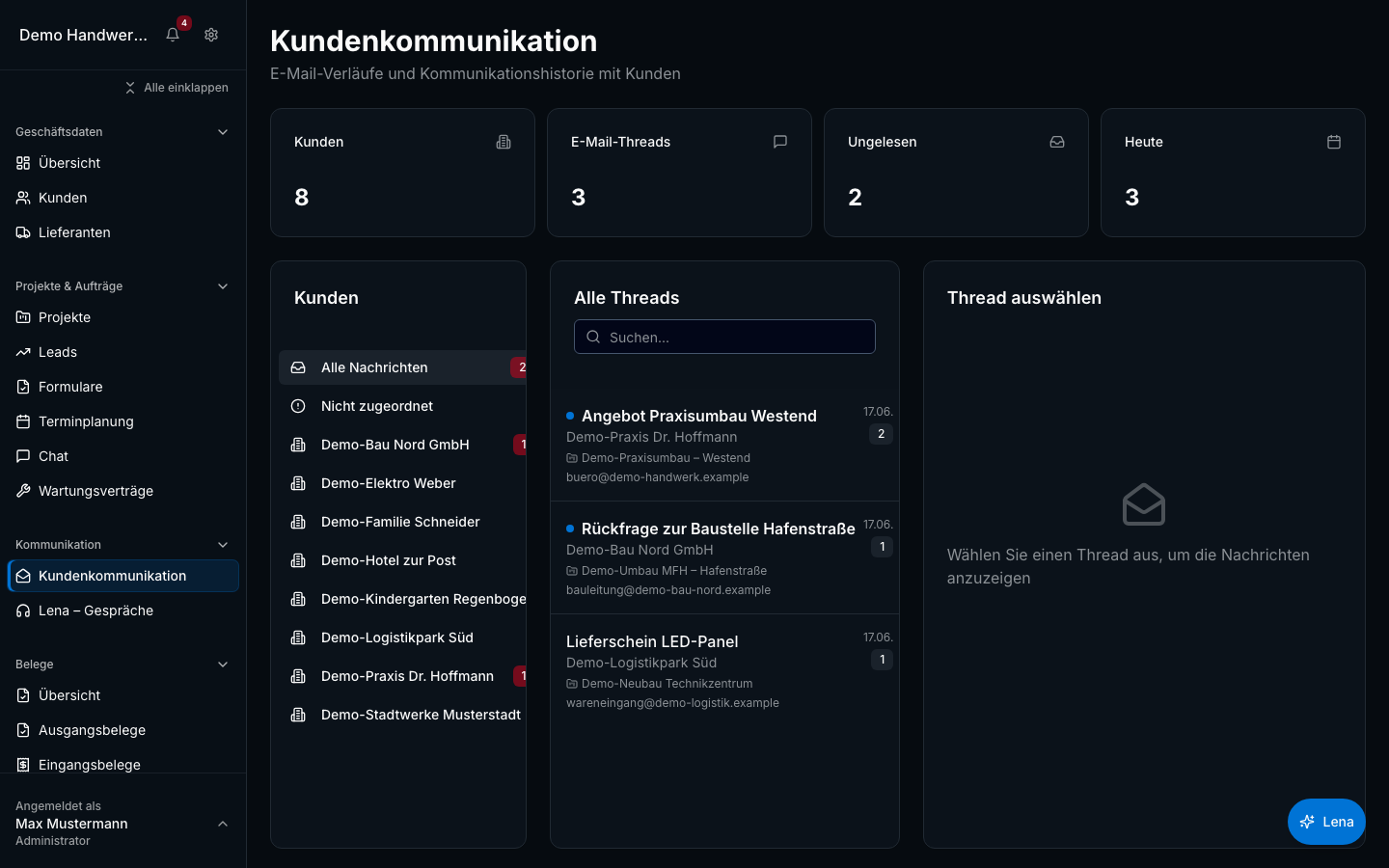Open Leads in the sidebar
Viewport: 1389px width, 868px height.
point(123,352)
